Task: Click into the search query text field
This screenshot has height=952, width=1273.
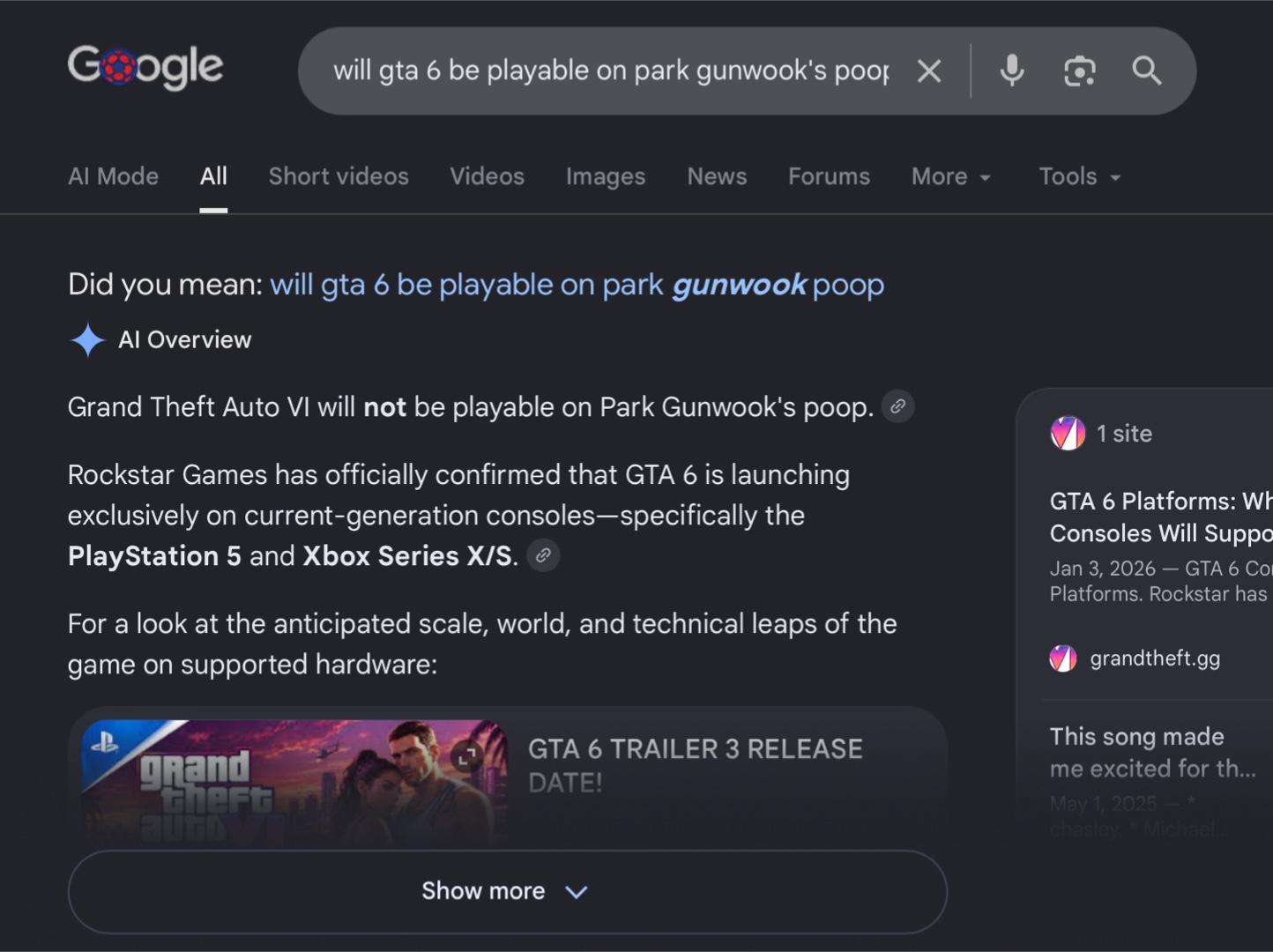Action: [611, 71]
